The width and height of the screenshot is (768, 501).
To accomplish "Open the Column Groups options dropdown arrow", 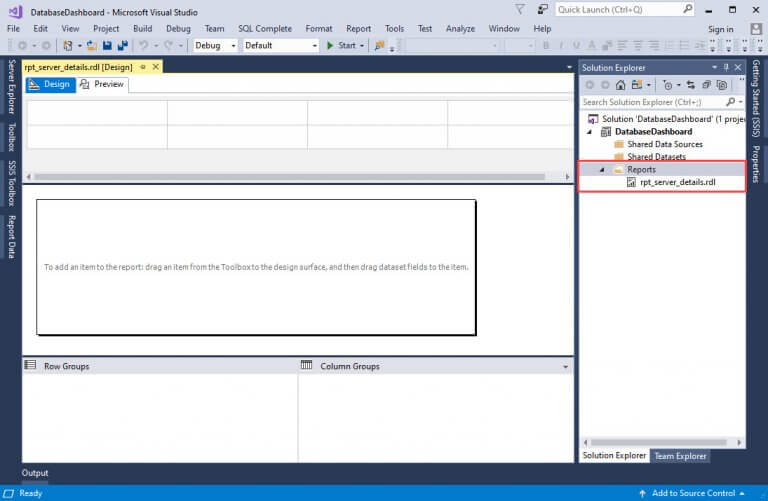I will click(x=565, y=367).
